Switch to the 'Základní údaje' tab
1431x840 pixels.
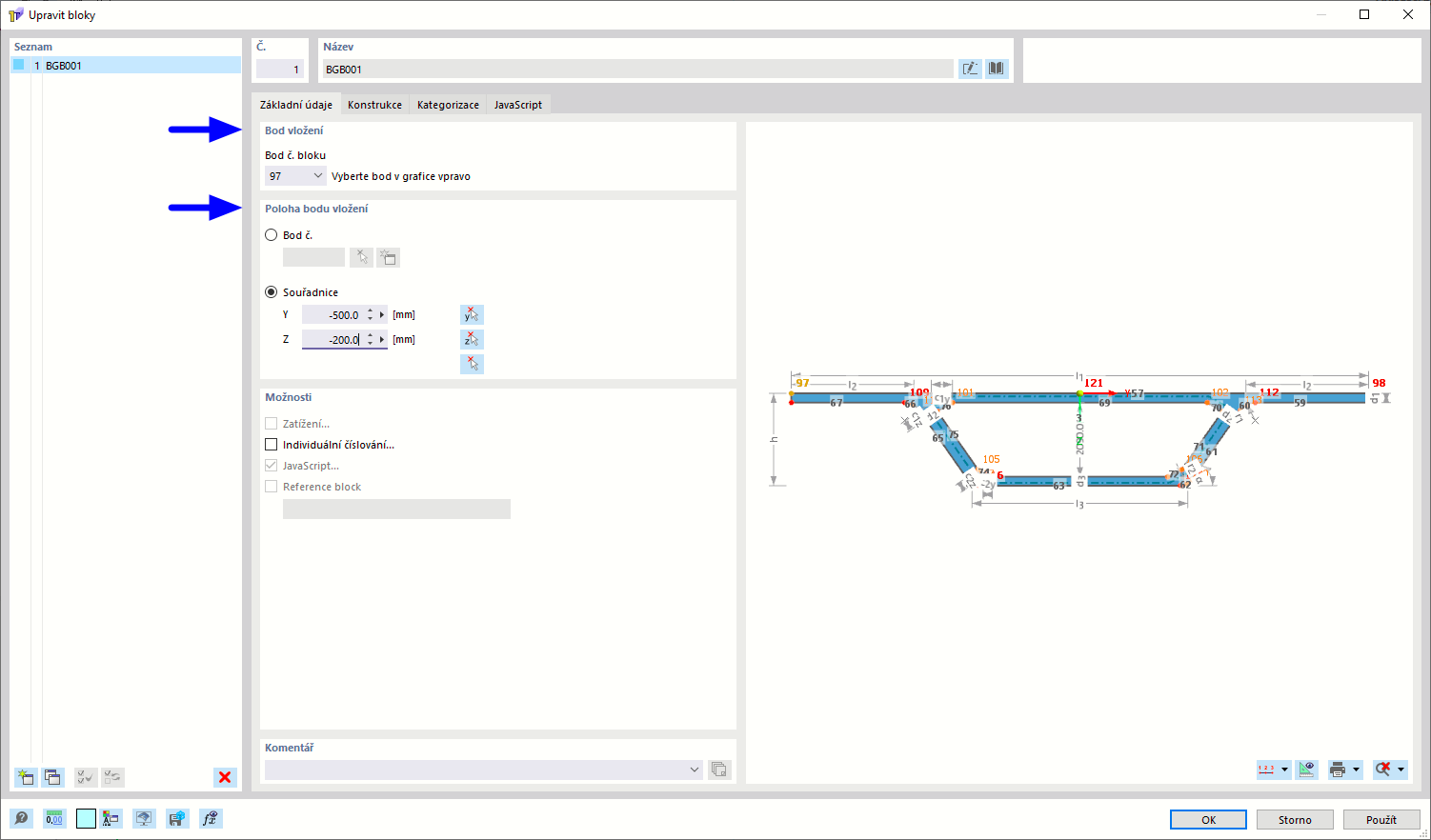[296, 105]
